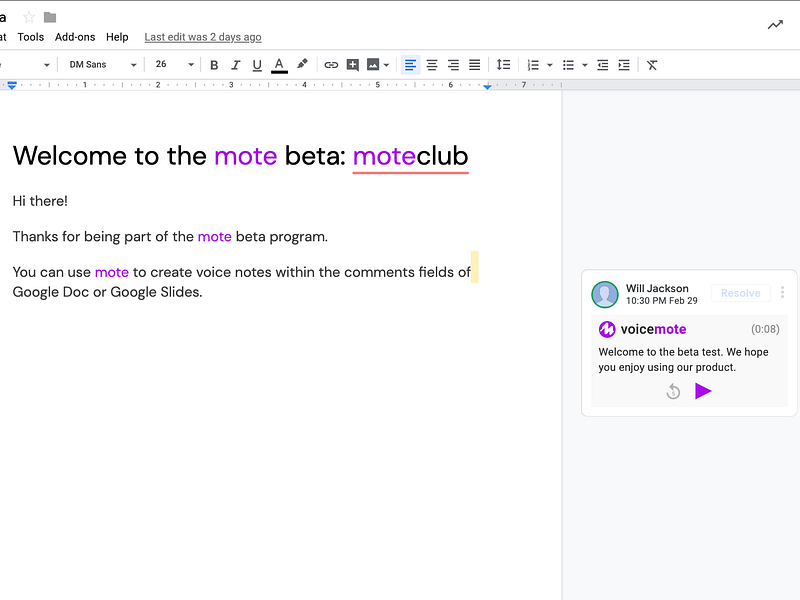The image size is (800, 600).
Task: Decrease the indent
Action: pos(603,65)
